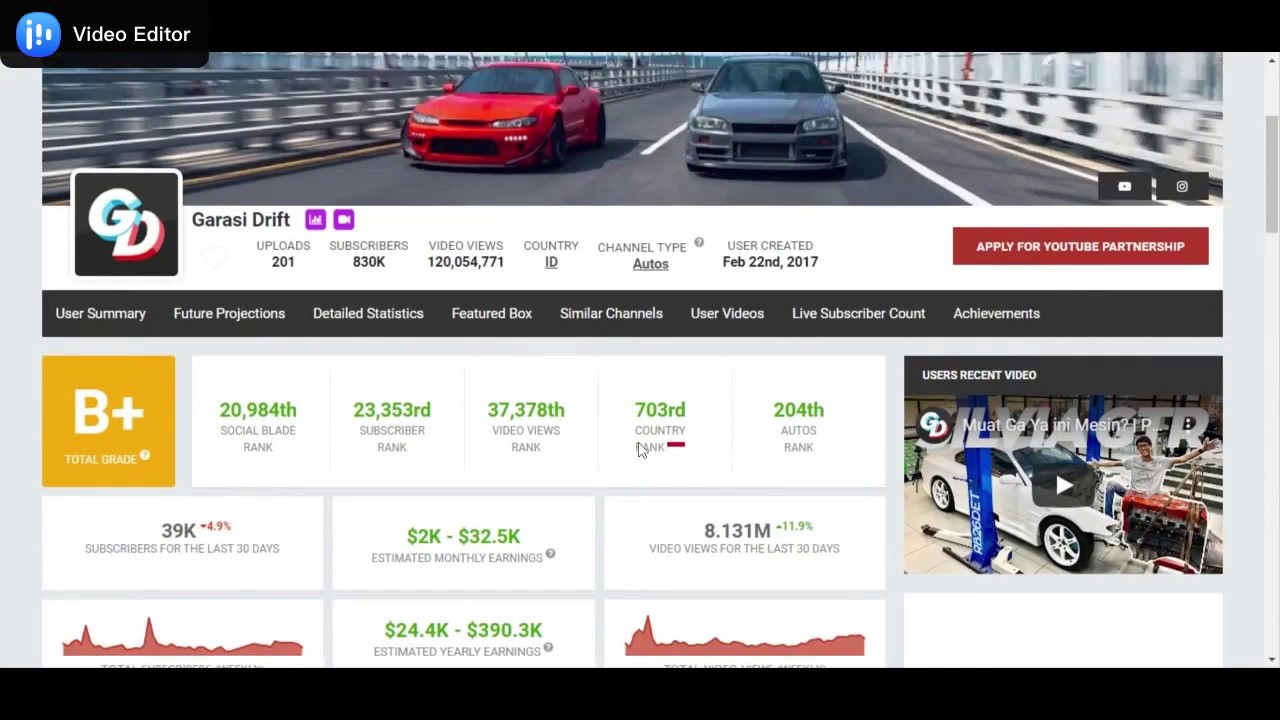This screenshot has height=720, width=1280.
Task: Open the User Videos tab
Action: (727, 313)
